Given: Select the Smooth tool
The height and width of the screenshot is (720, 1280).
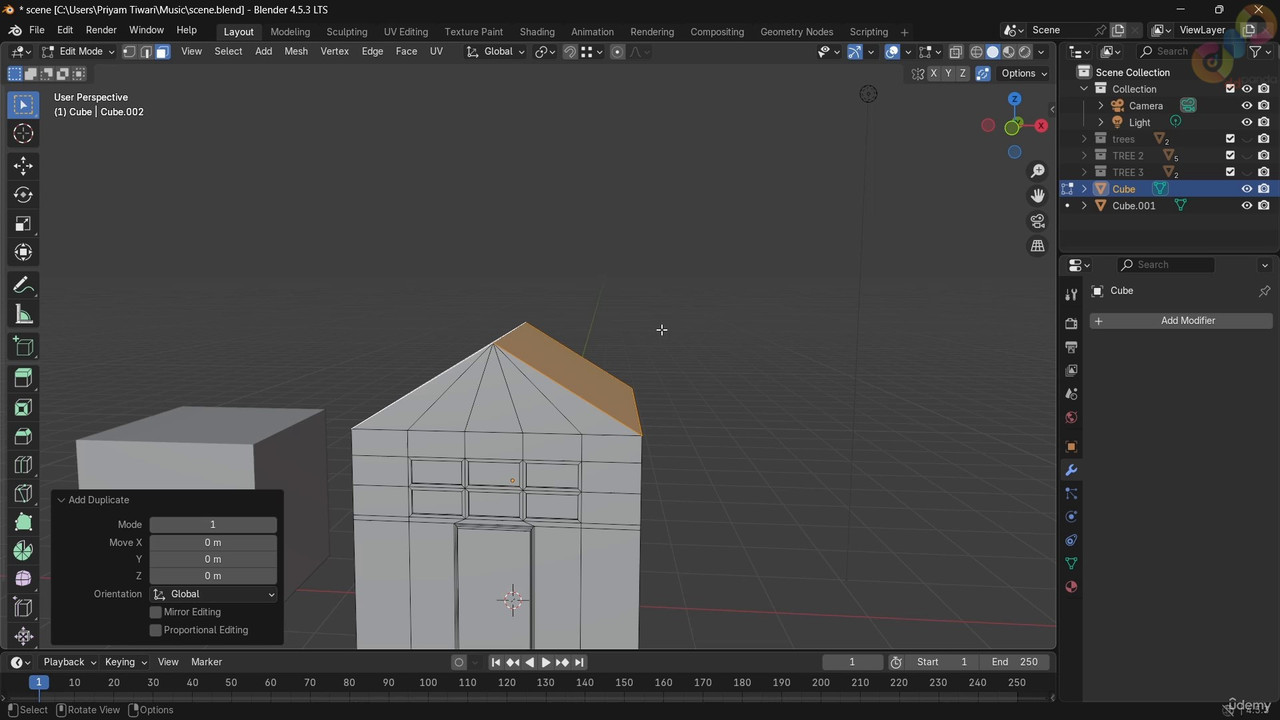Looking at the screenshot, I should pyautogui.click(x=24, y=579).
